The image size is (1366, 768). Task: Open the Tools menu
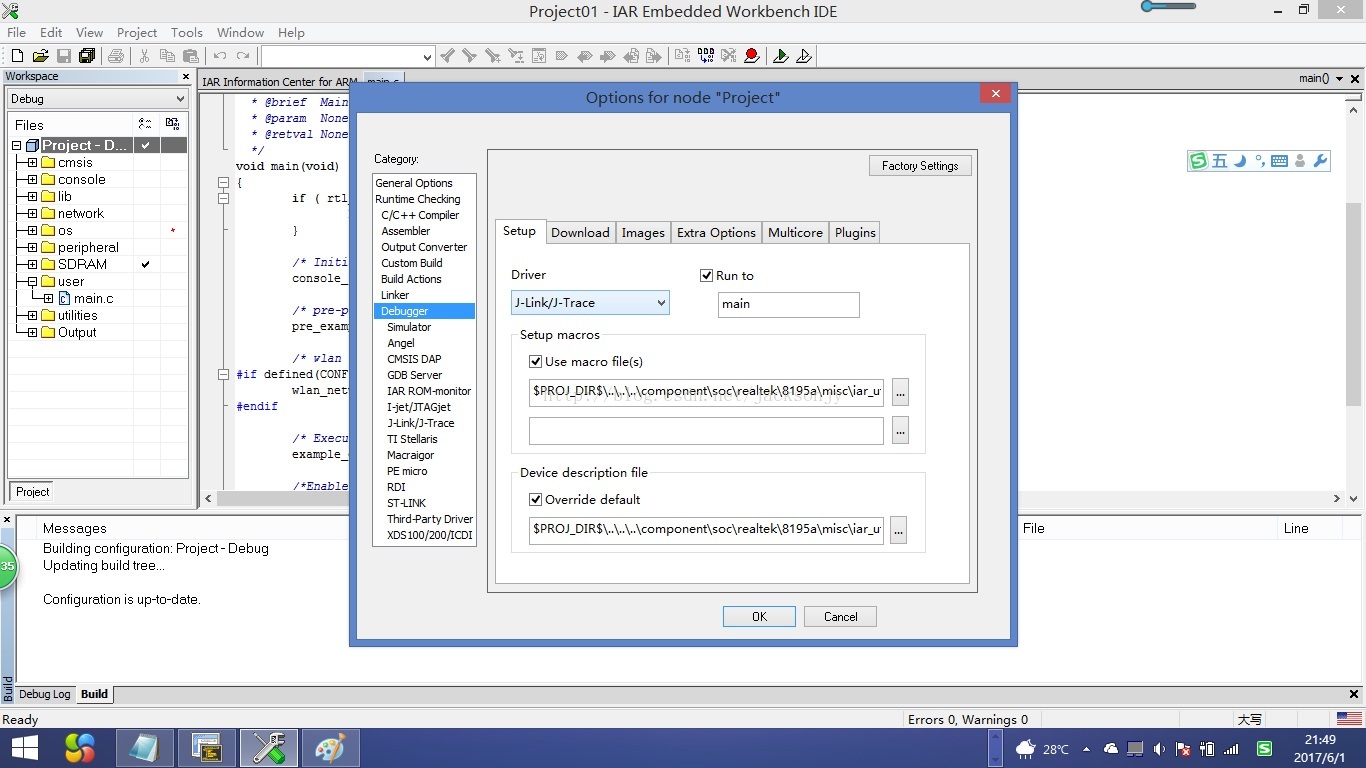coord(186,32)
